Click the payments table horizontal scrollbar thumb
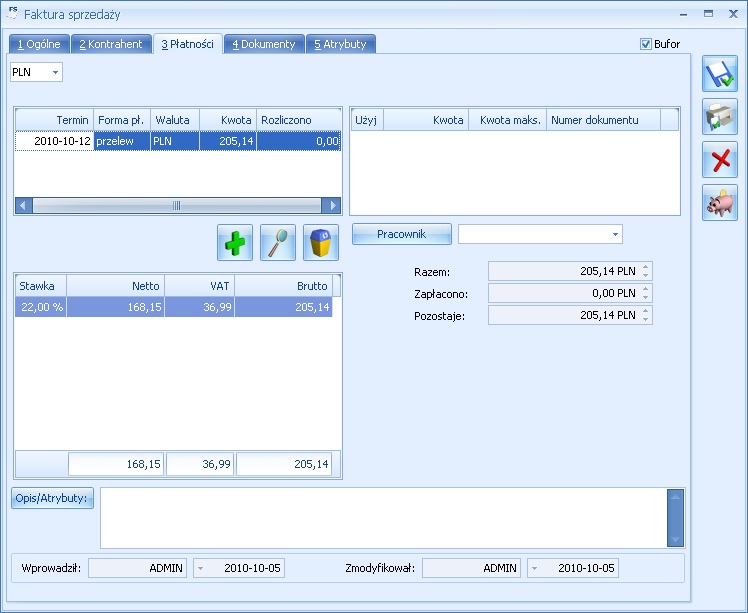 [x=177, y=206]
